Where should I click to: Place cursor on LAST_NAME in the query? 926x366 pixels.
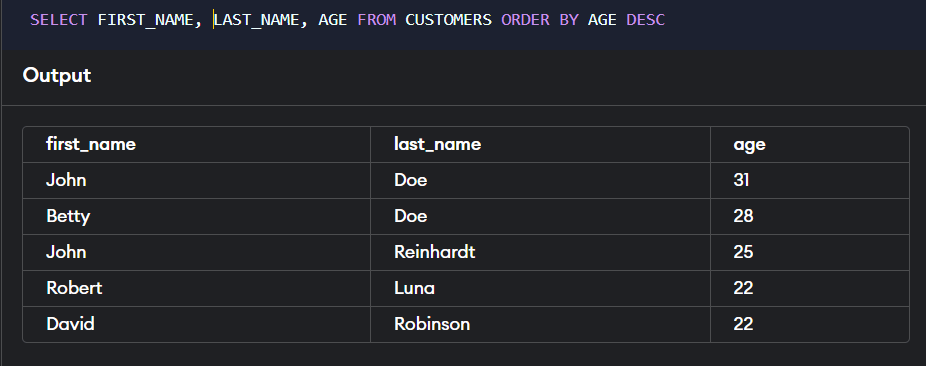point(256,19)
